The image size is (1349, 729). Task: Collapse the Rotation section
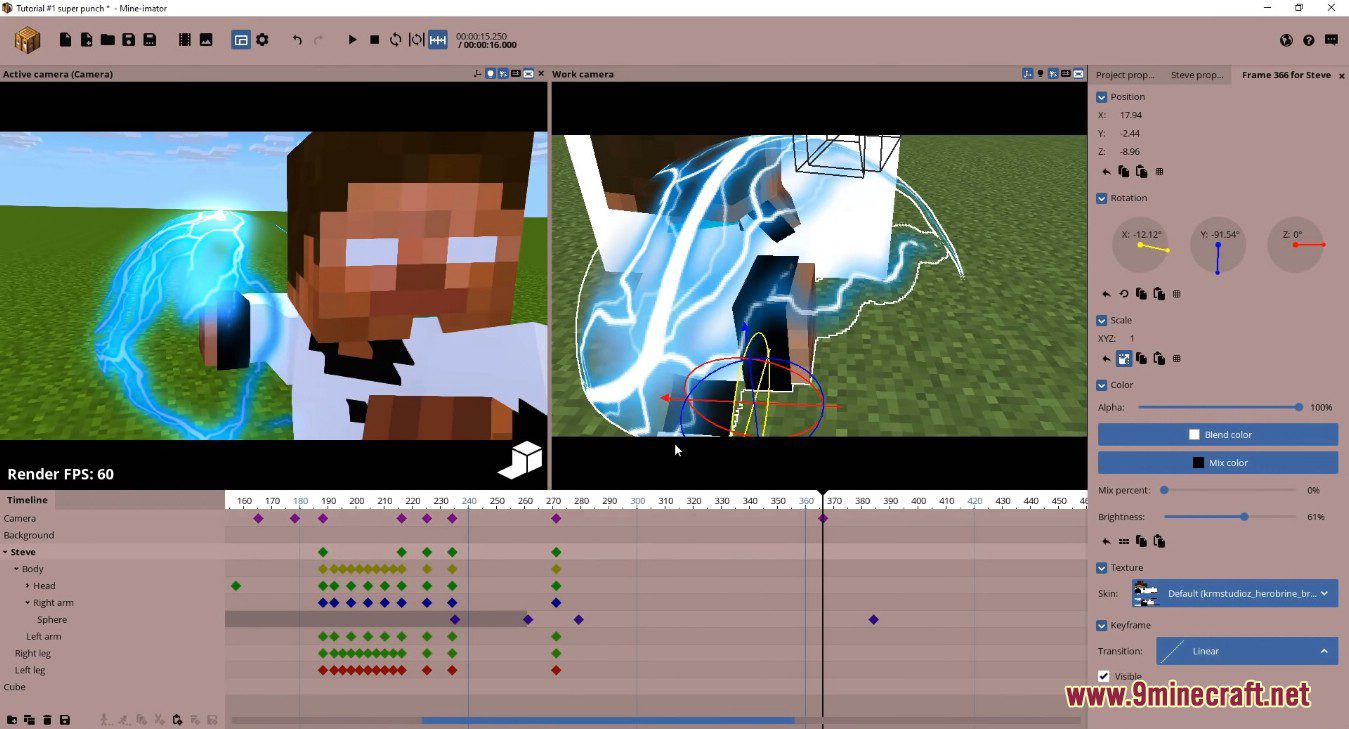[x=1102, y=198]
